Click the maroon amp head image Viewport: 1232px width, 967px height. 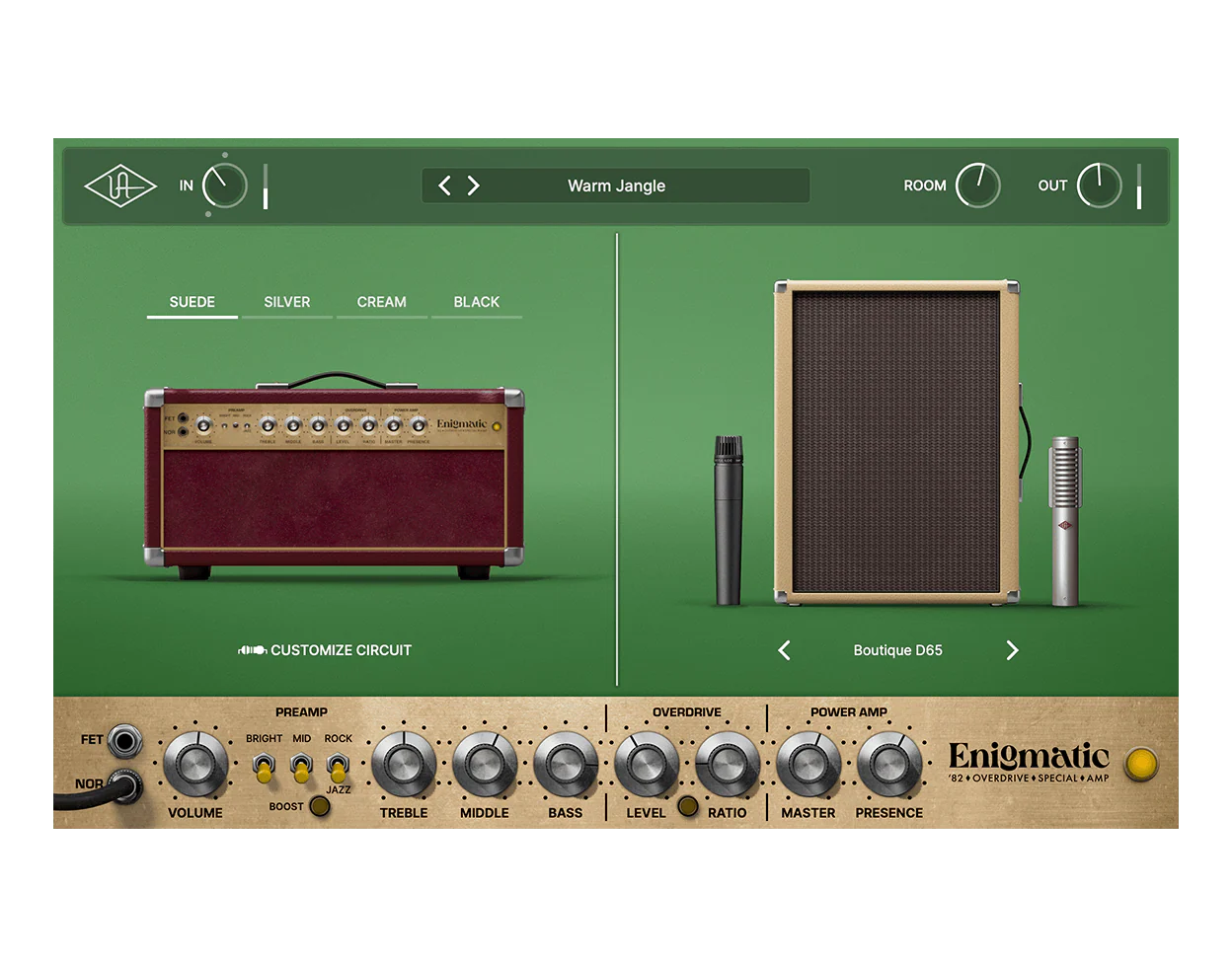coord(334,477)
